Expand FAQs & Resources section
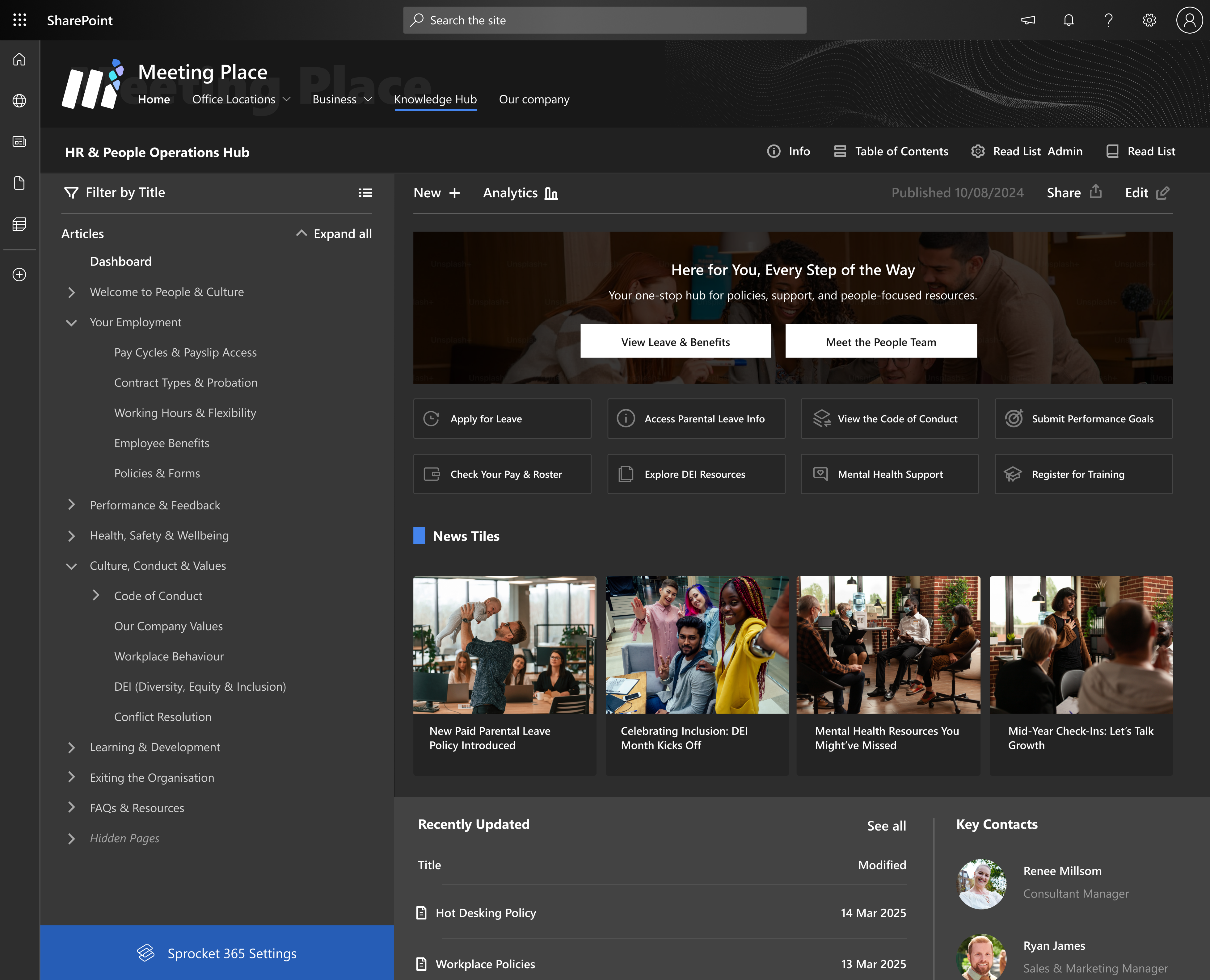Screen dimensions: 1210x980 click(x=71, y=808)
